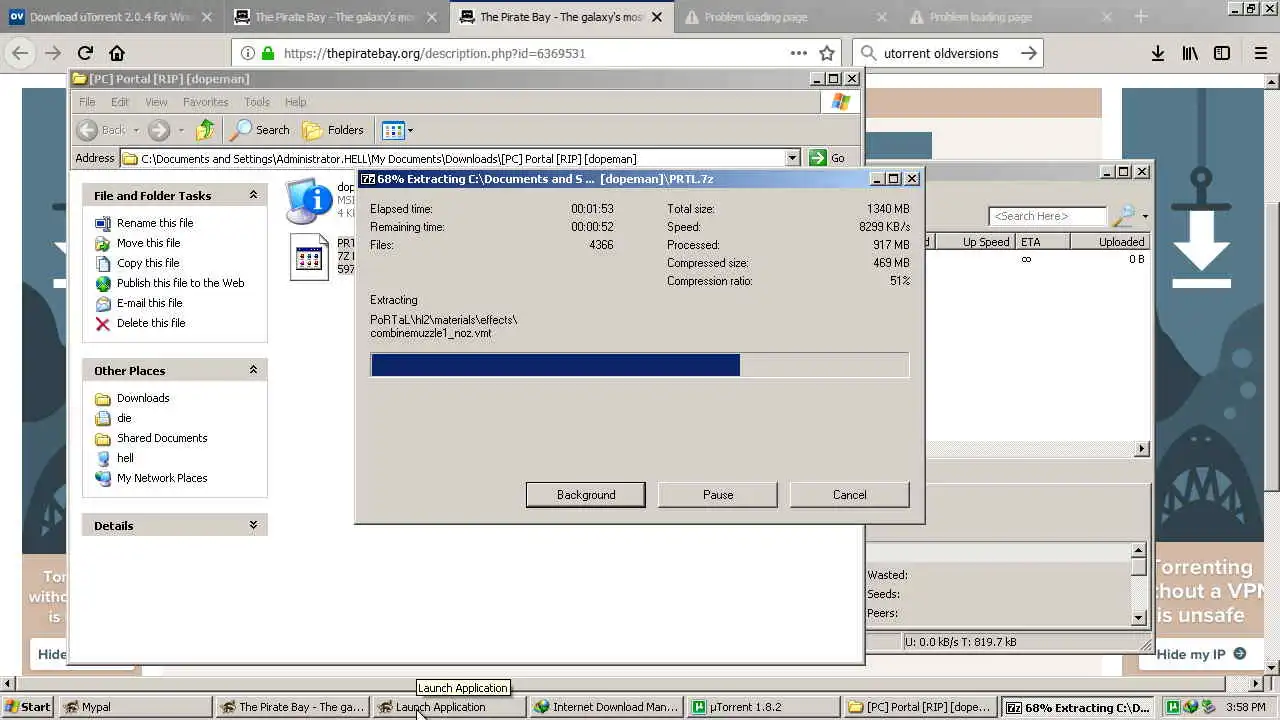This screenshot has height=720, width=1280.
Task: Open Favorites menu in Explorer
Action: tap(205, 102)
